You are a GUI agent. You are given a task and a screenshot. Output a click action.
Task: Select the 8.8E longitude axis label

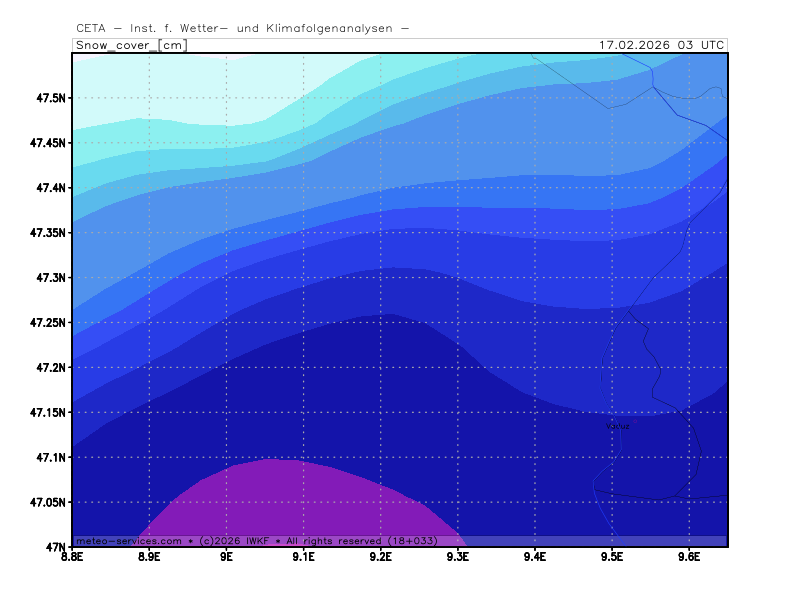(72, 557)
